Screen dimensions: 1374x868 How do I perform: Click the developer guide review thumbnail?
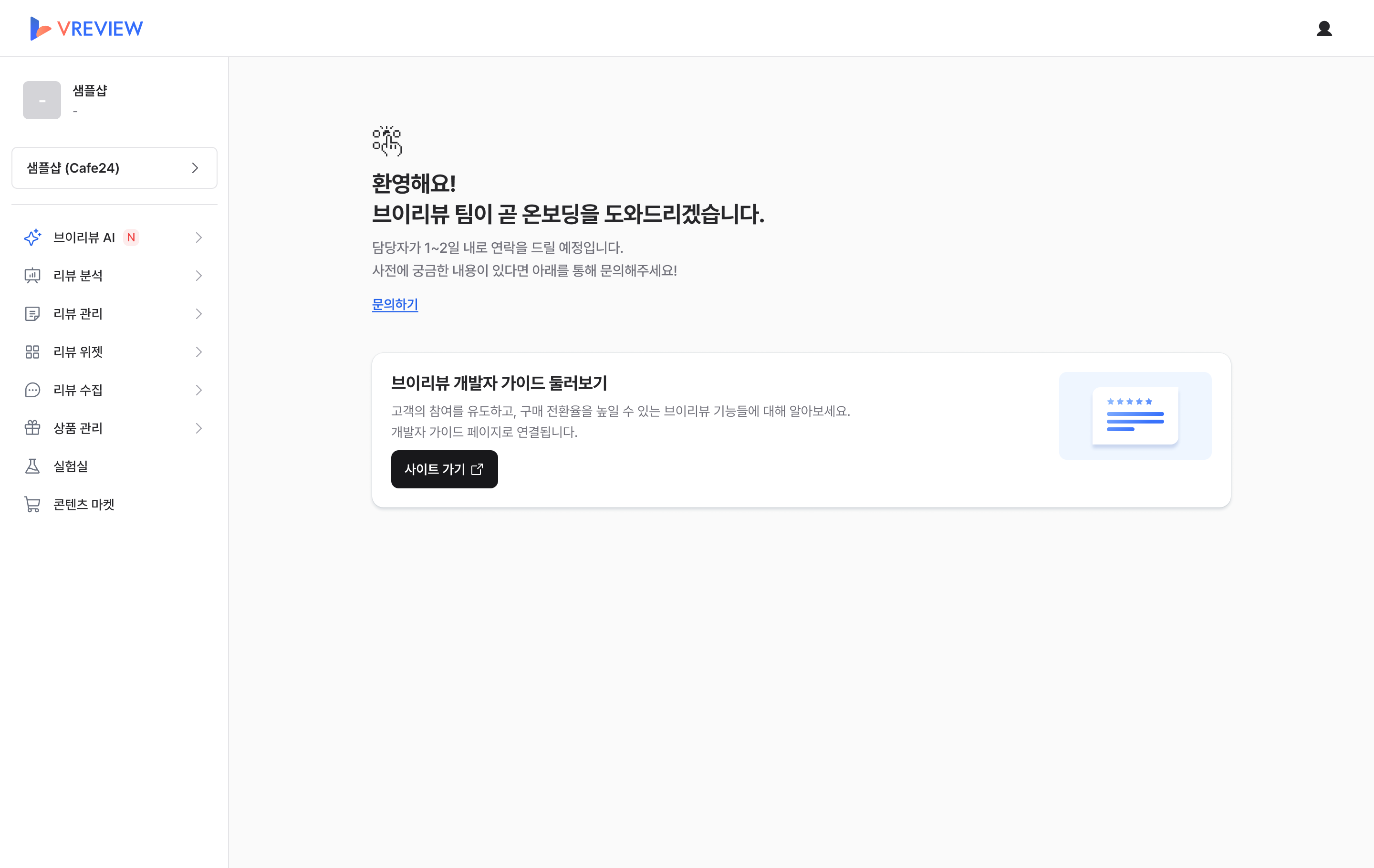tap(1135, 416)
